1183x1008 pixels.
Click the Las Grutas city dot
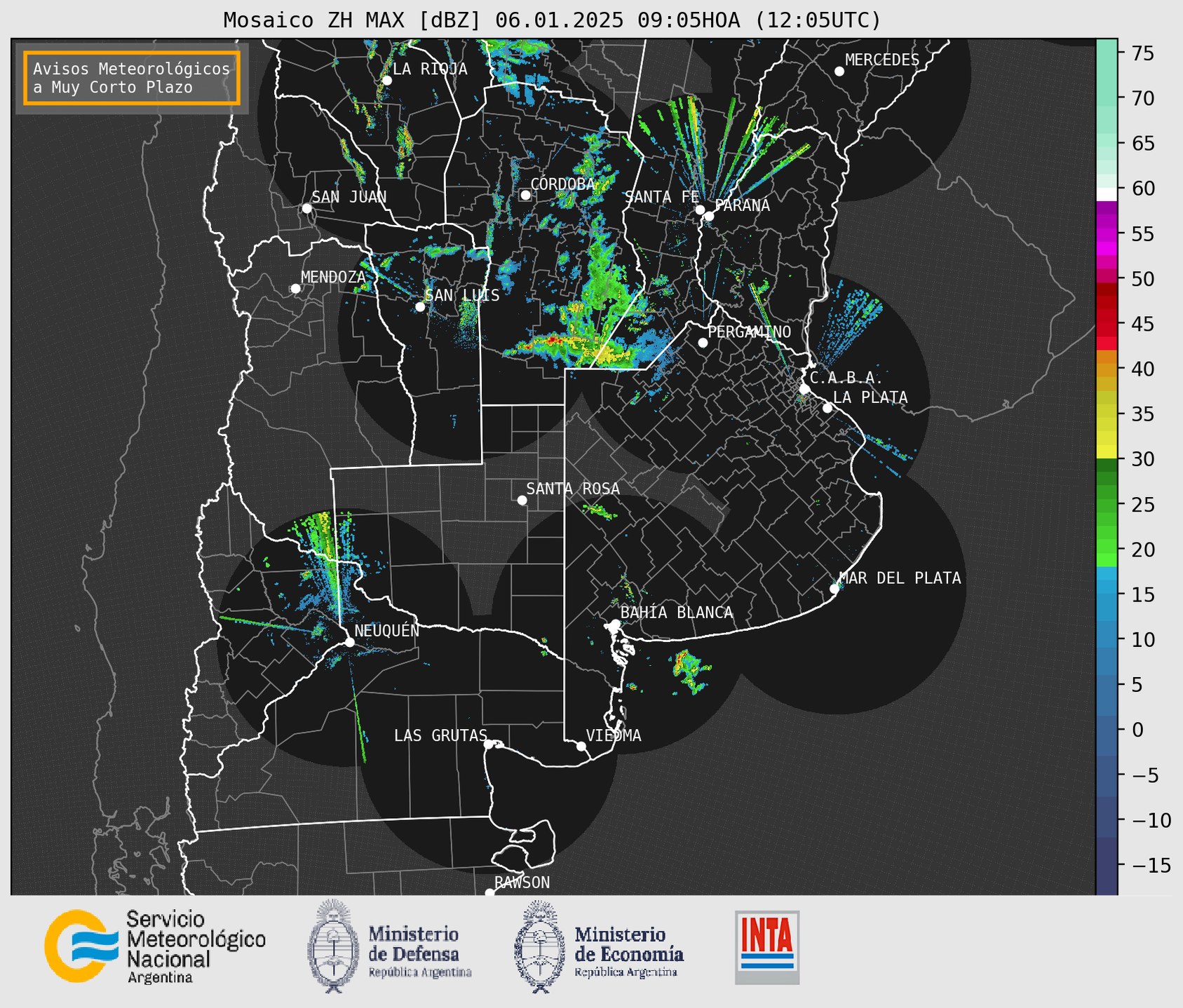pyautogui.click(x=489, y=744)
